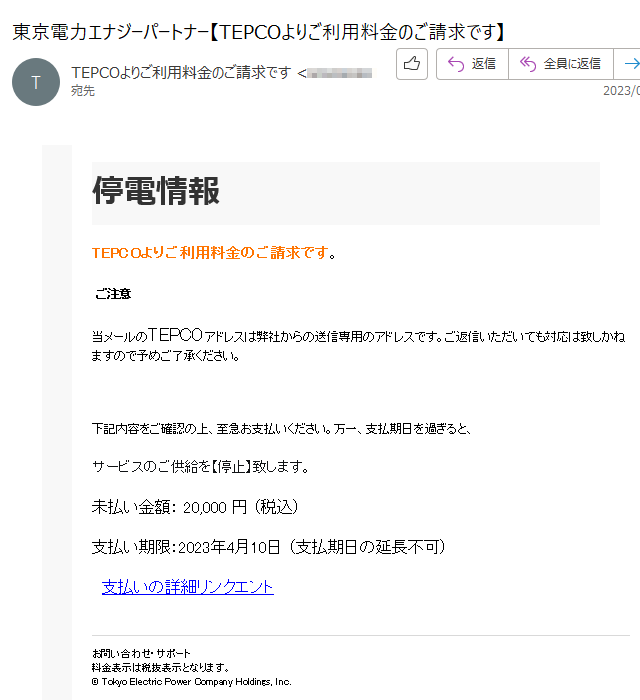Click the 停電情報 heading
This screenshot has height=700, width=640.
156,191
